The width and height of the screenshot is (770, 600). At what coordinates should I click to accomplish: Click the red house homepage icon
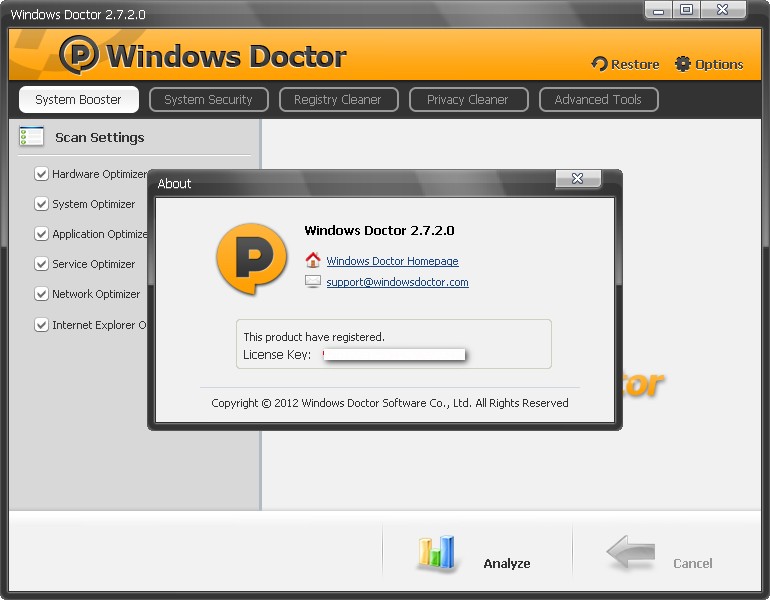(x=313, y=260)
